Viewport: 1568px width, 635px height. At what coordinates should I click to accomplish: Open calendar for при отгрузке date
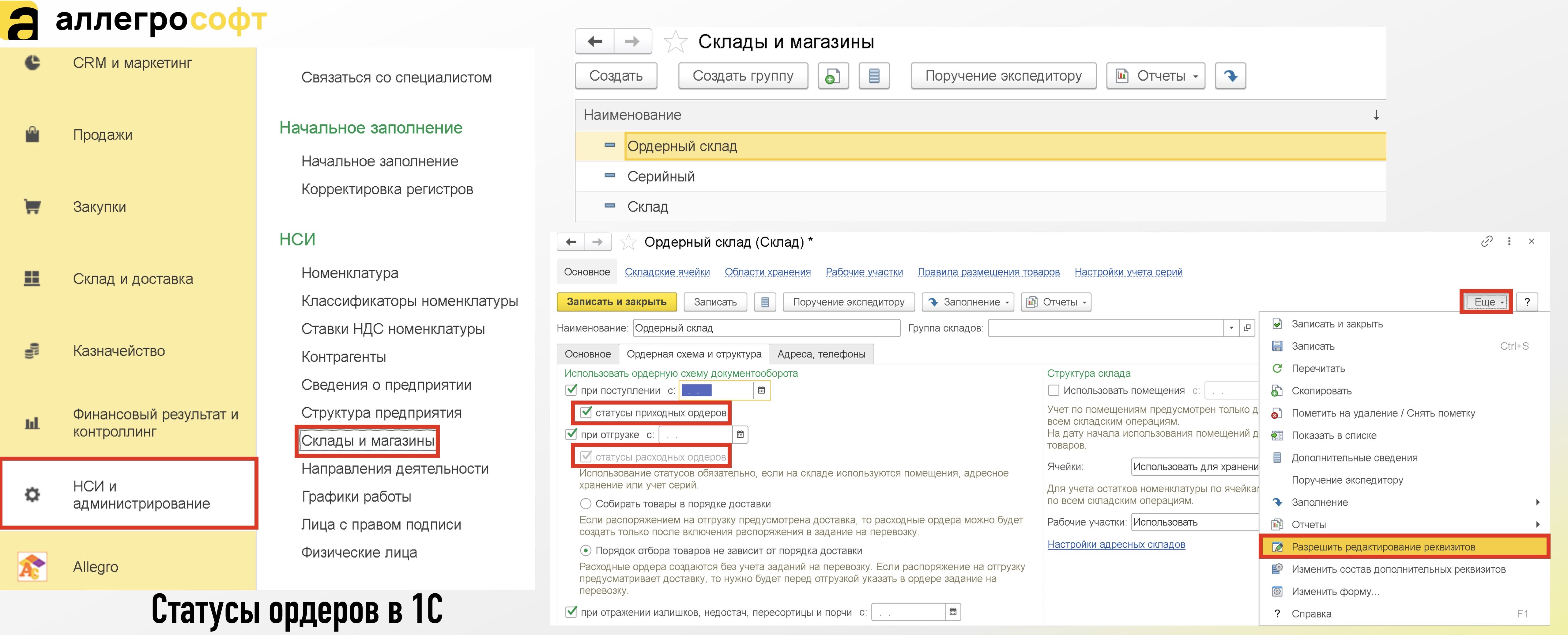[x=740, y=435]
